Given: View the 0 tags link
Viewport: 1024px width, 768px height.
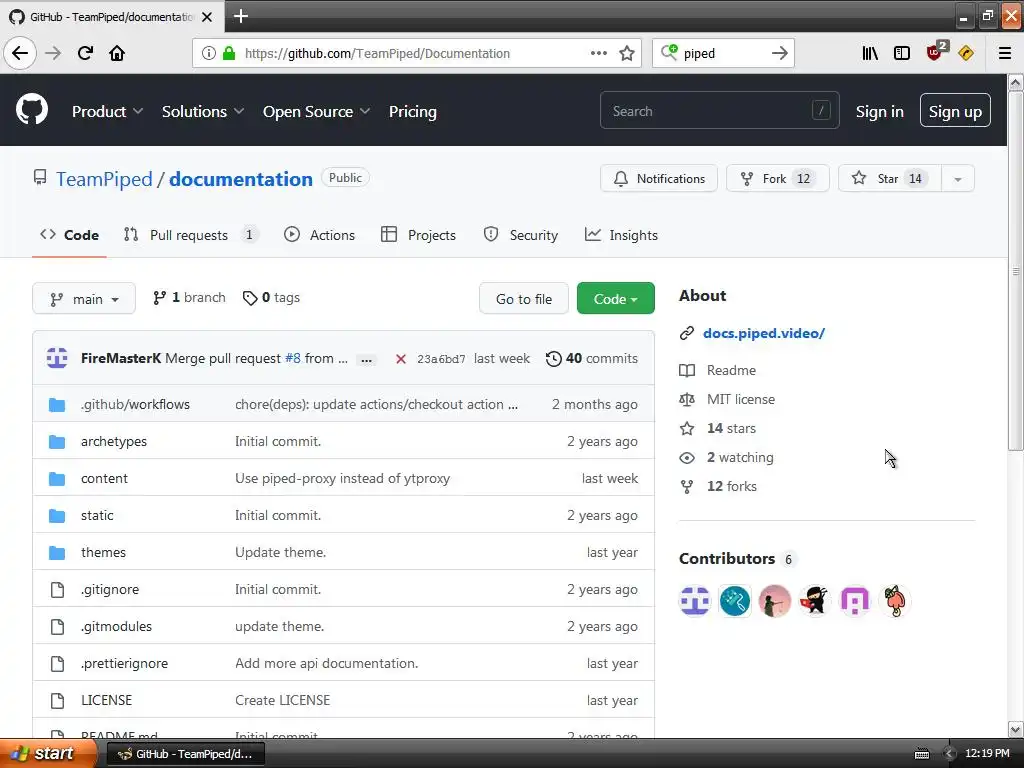Looking at the screenshot, I should [271, 298].
